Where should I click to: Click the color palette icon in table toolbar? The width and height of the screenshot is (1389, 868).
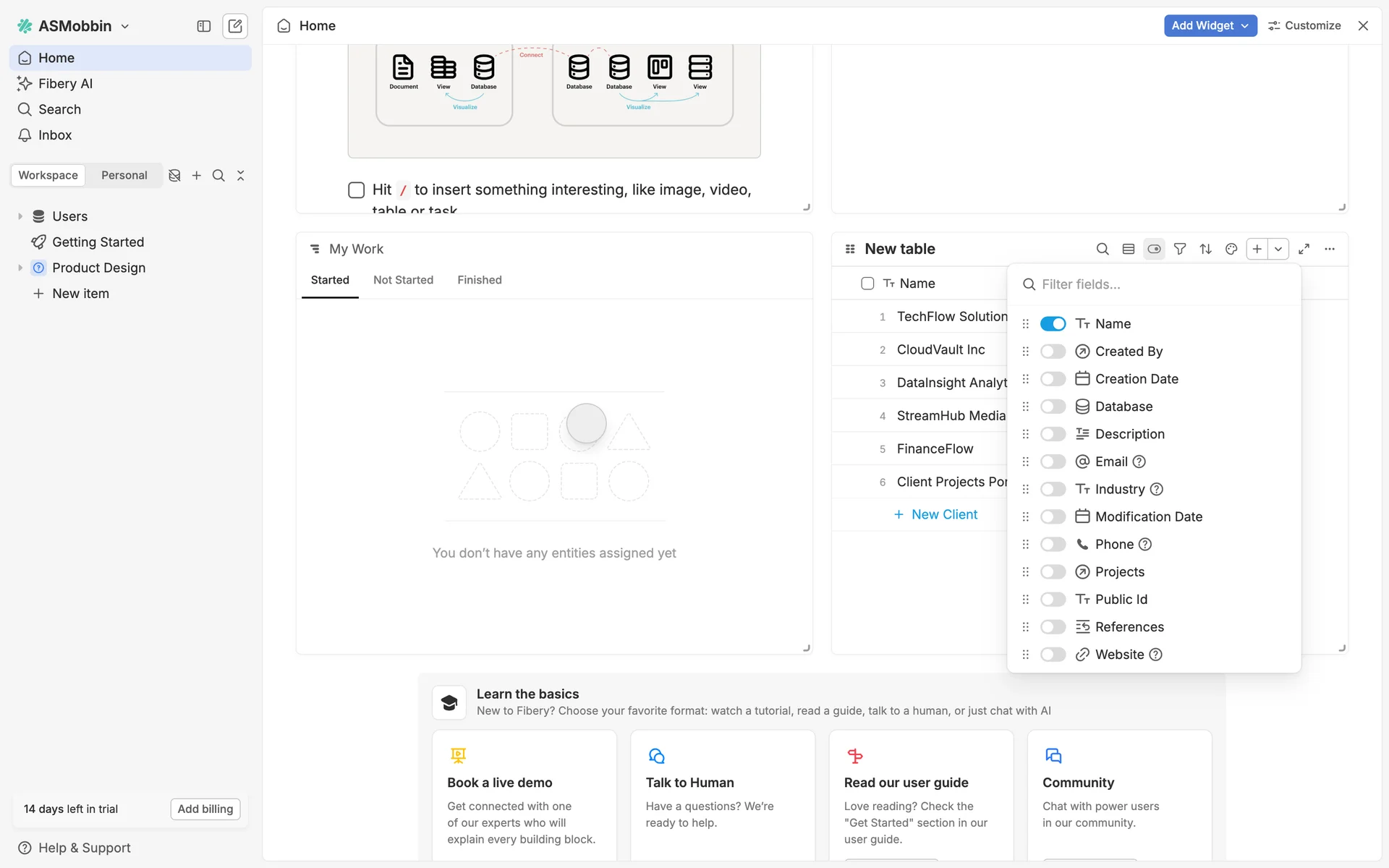click(1231, 249)
